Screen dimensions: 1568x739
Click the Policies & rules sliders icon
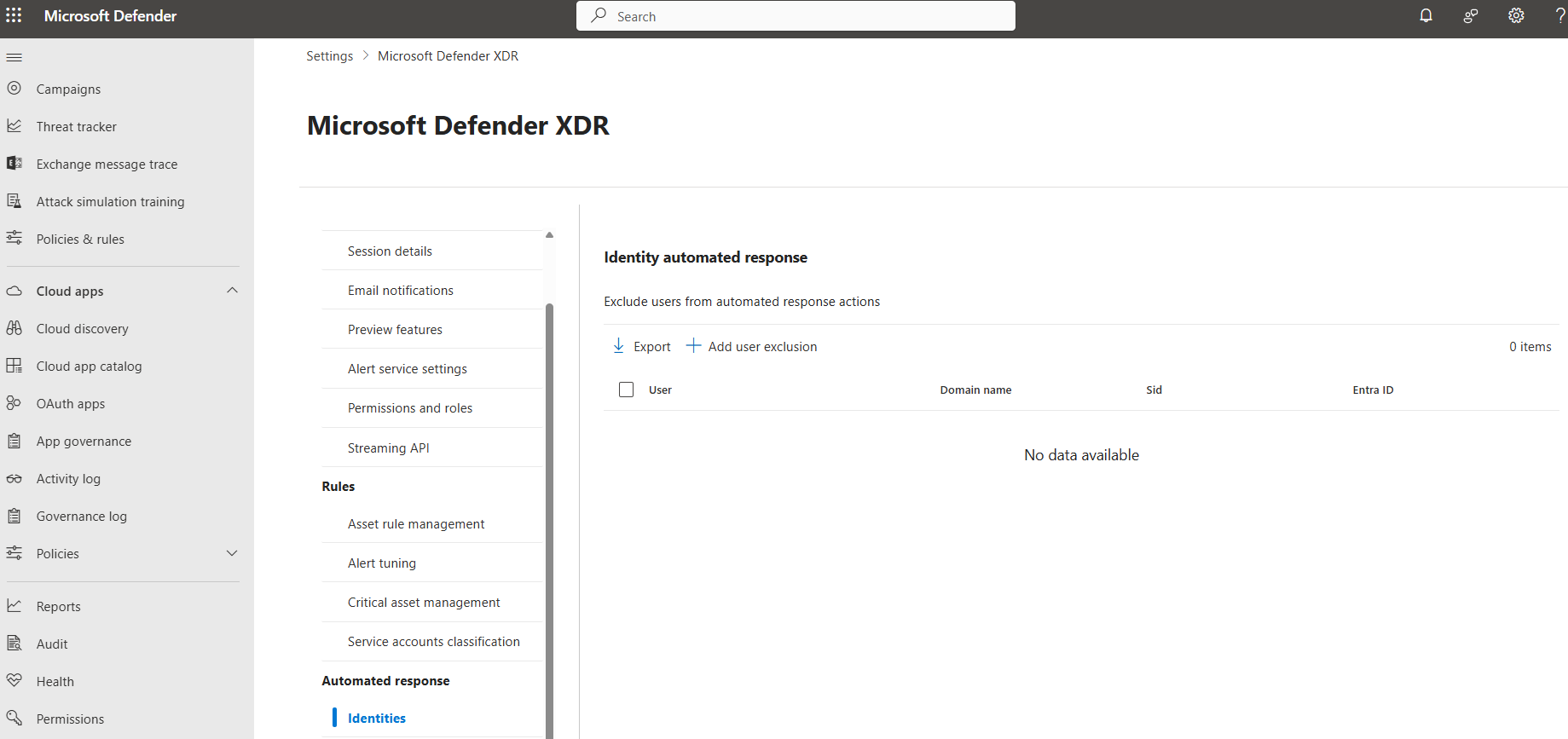coord(14,238)
